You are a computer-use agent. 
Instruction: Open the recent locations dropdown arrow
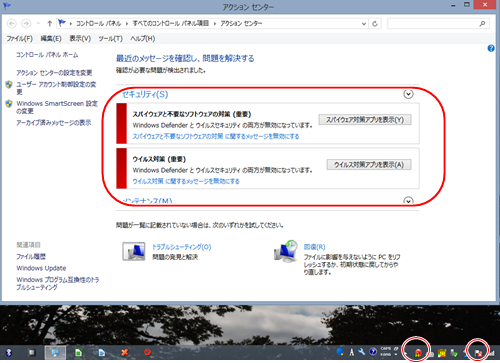click(38, 24)
